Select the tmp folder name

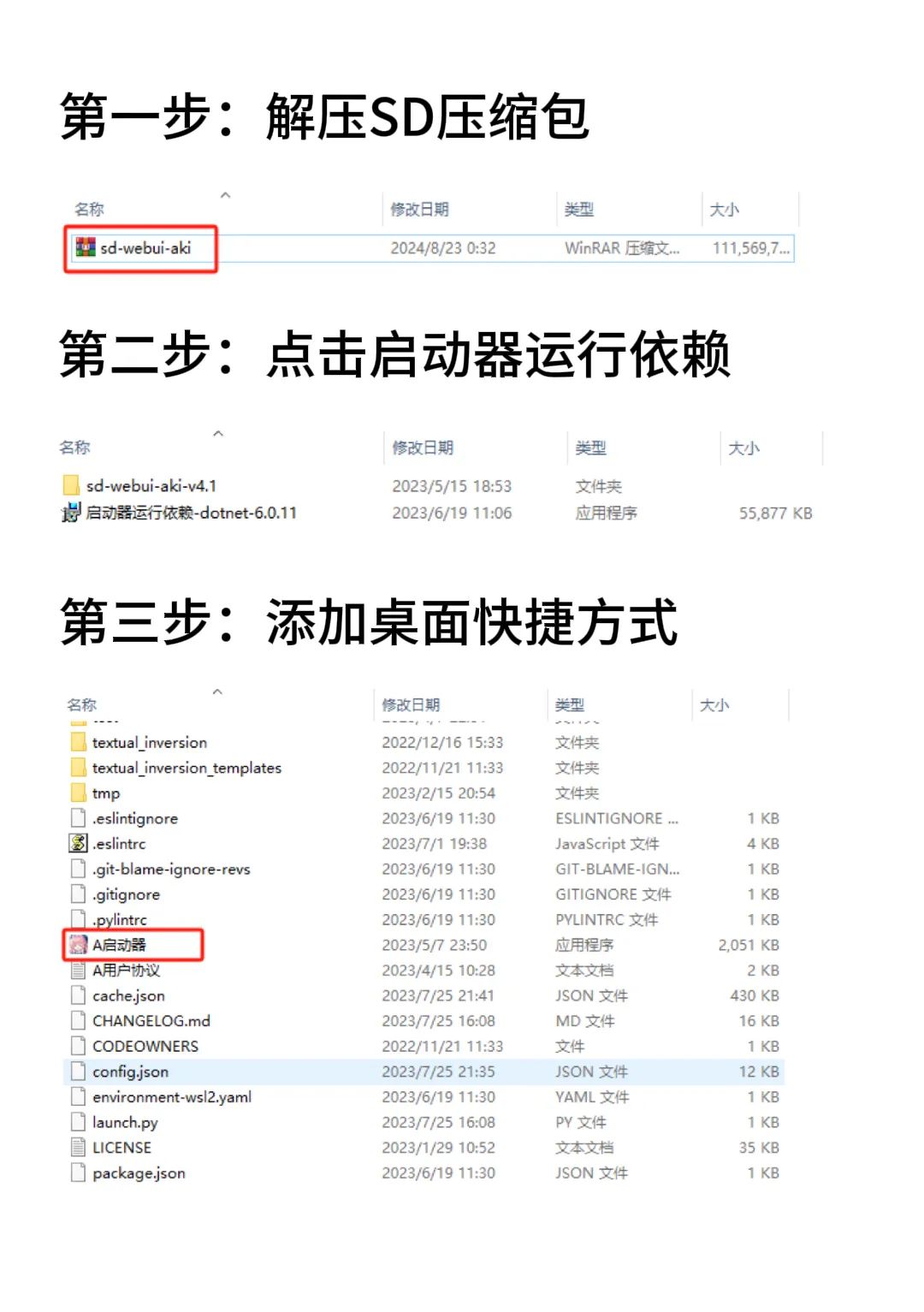(x=106, y=794)
